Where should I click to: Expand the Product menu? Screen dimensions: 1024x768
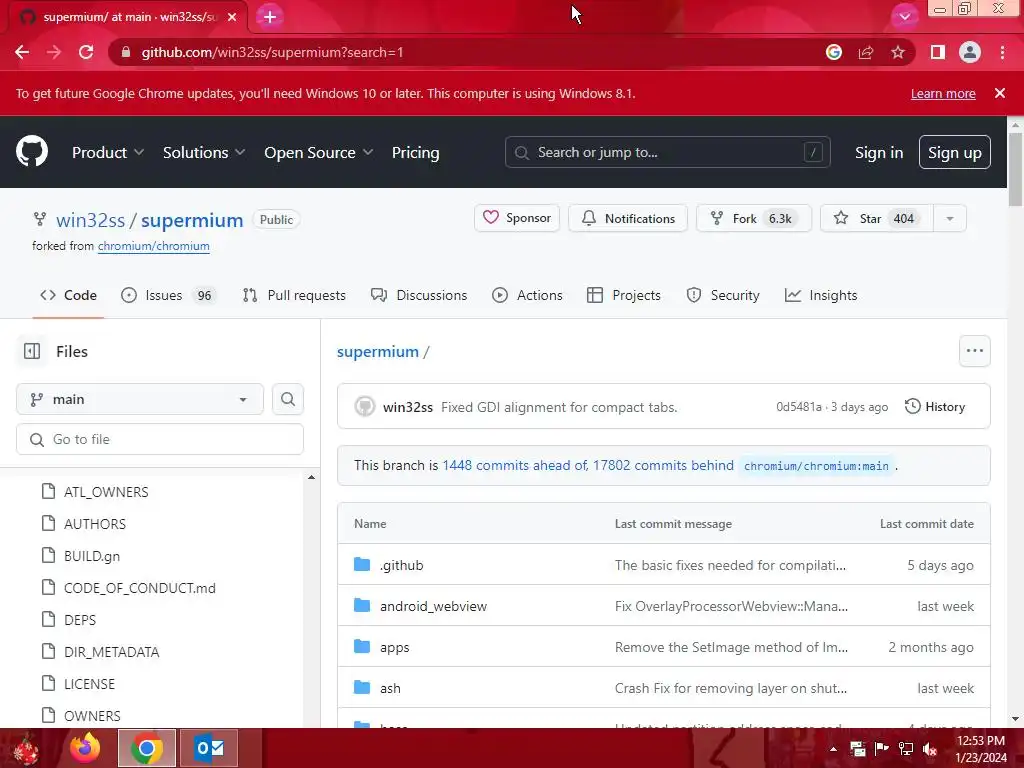click(x=108, y=152)
